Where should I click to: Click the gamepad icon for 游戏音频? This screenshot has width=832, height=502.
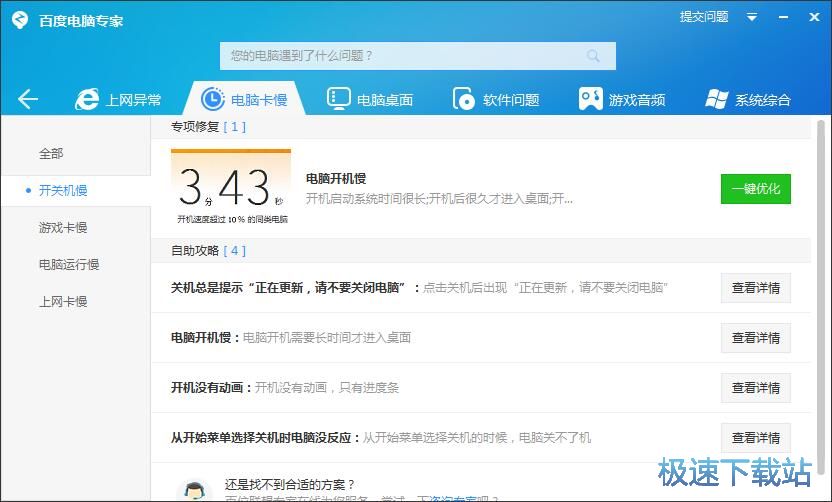[x=590, y=99]
